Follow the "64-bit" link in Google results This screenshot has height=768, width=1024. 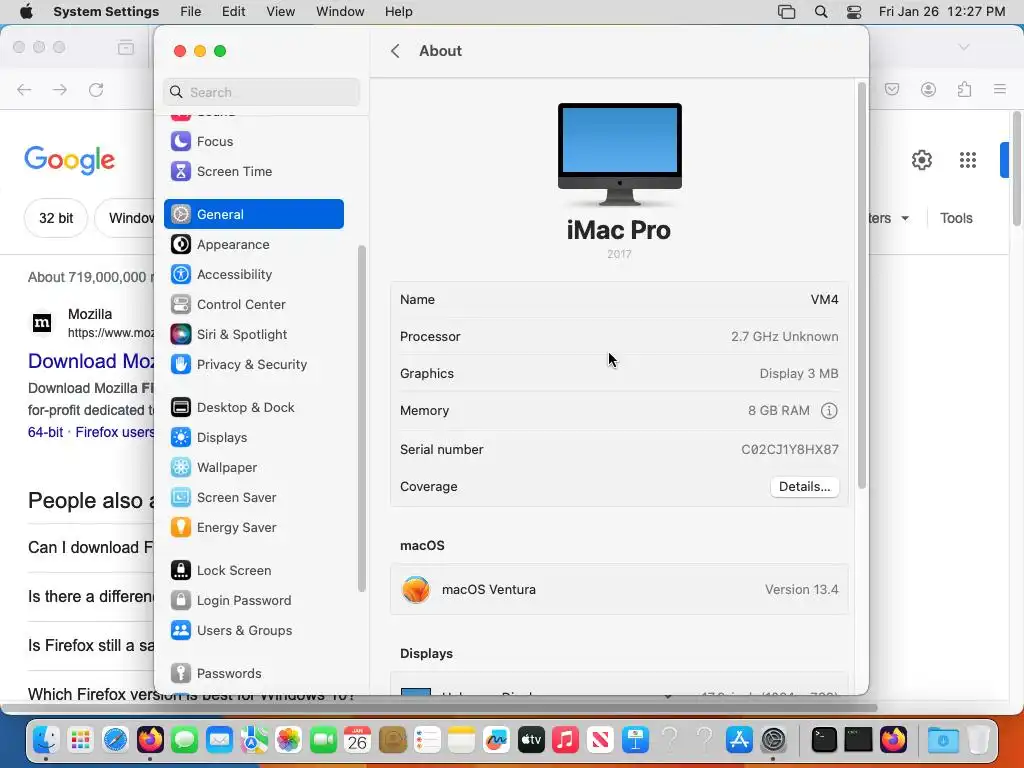point(46,432)
